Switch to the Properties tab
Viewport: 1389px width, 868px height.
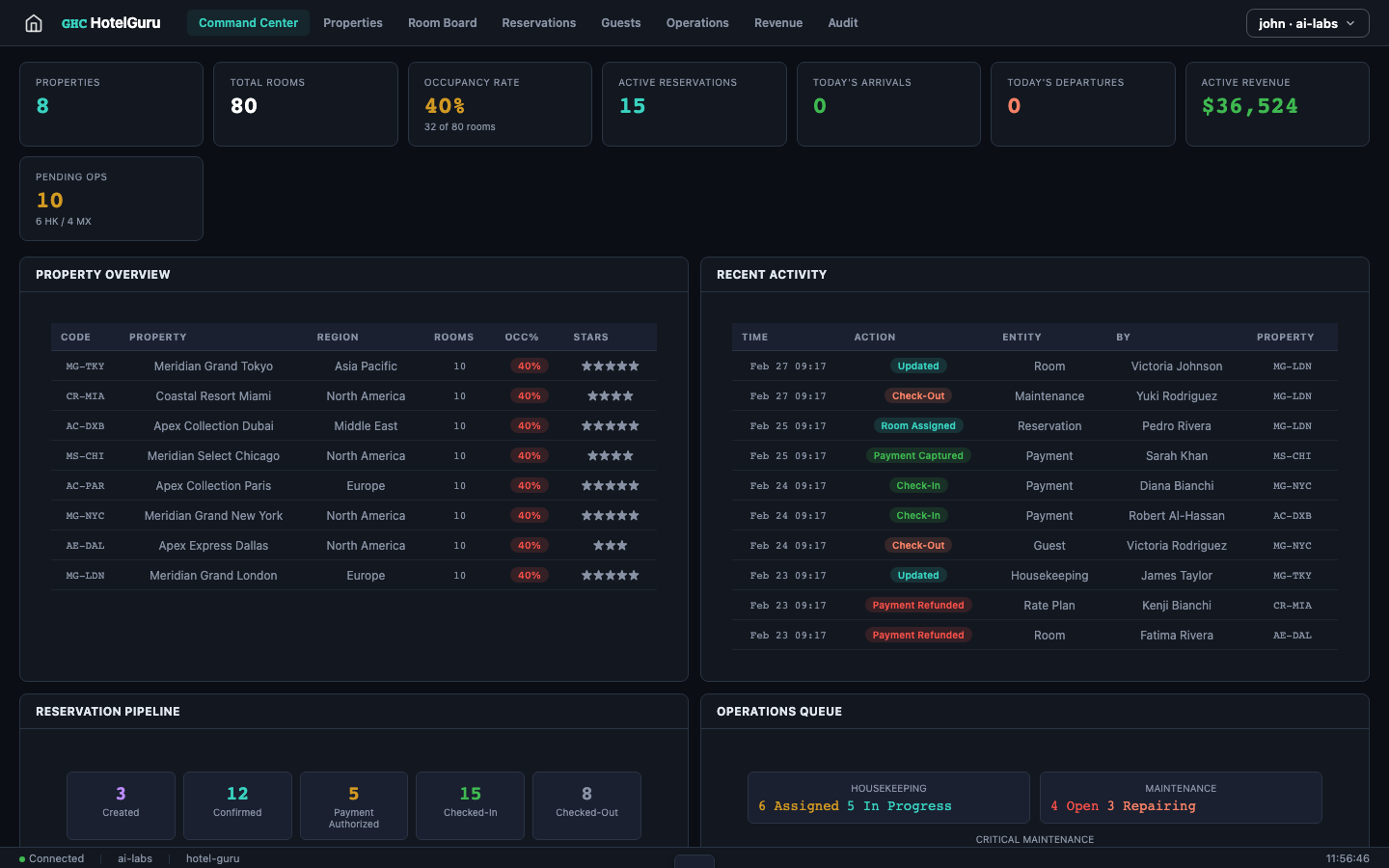click(353, 22)
